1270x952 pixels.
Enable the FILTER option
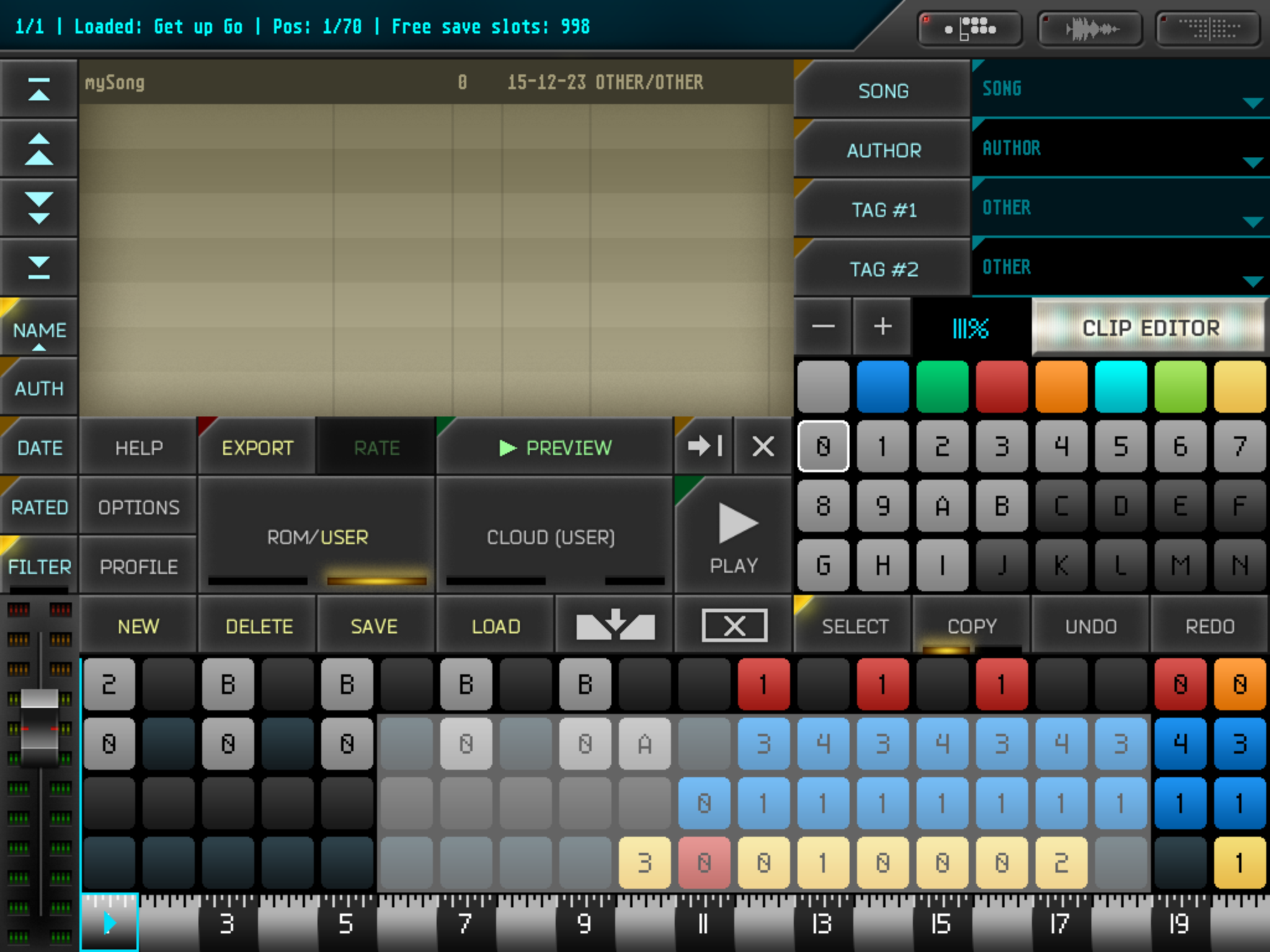pos(39,566)
